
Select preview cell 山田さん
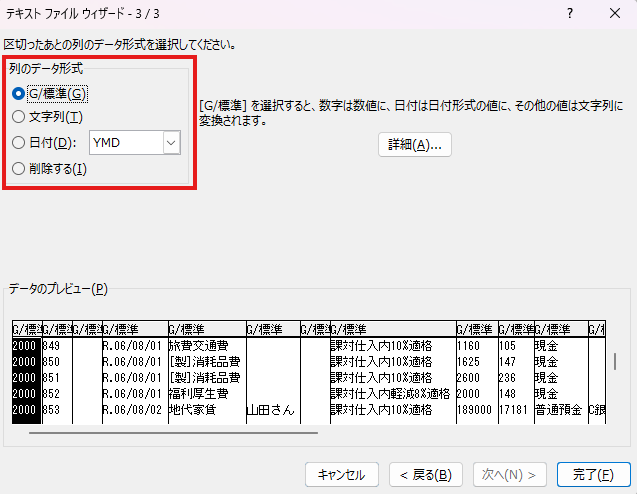pos(271,410)
